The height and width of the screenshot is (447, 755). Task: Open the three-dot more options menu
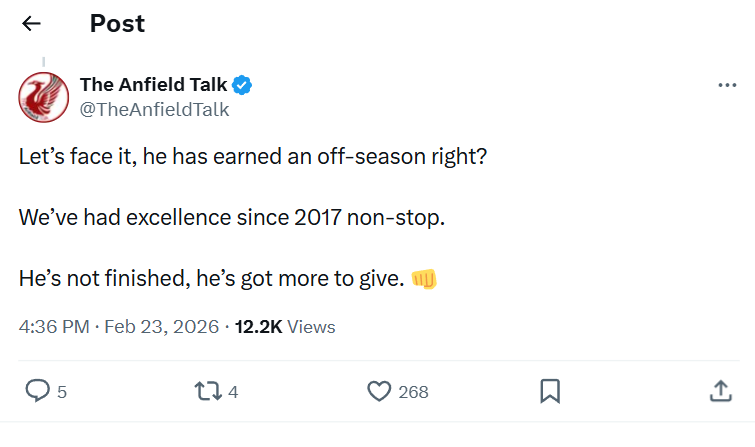coord(727,86)
